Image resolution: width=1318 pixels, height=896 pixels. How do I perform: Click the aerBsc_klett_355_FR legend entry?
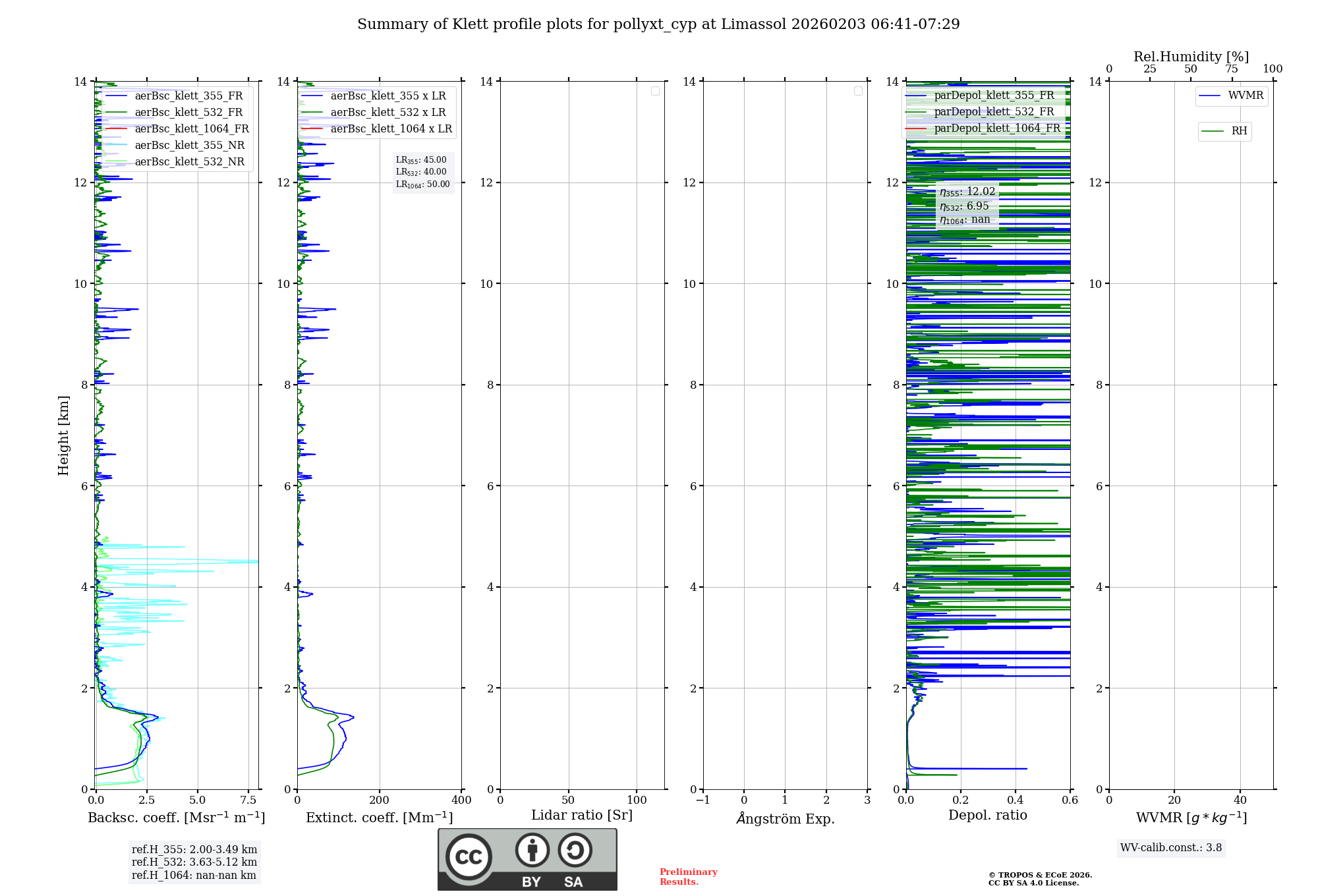pos(188,96)
